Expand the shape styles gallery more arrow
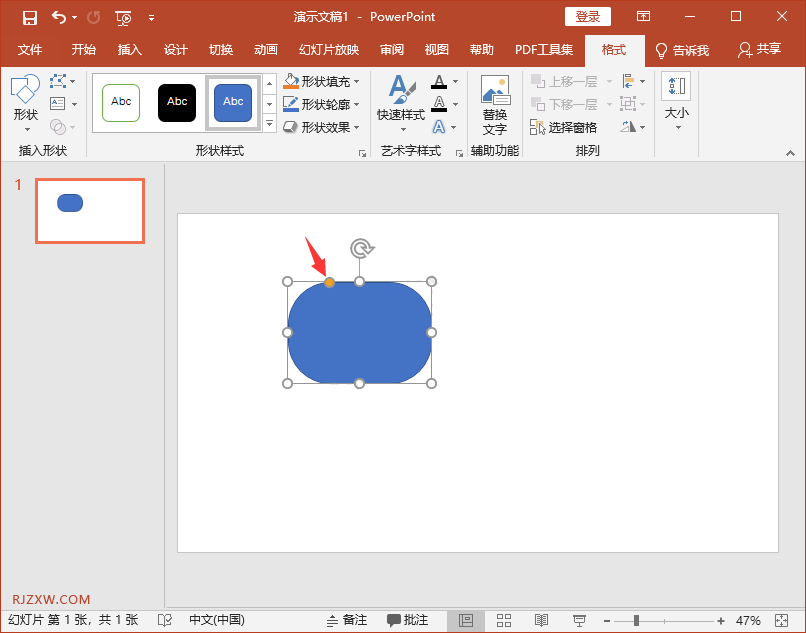 coord(269,124)
